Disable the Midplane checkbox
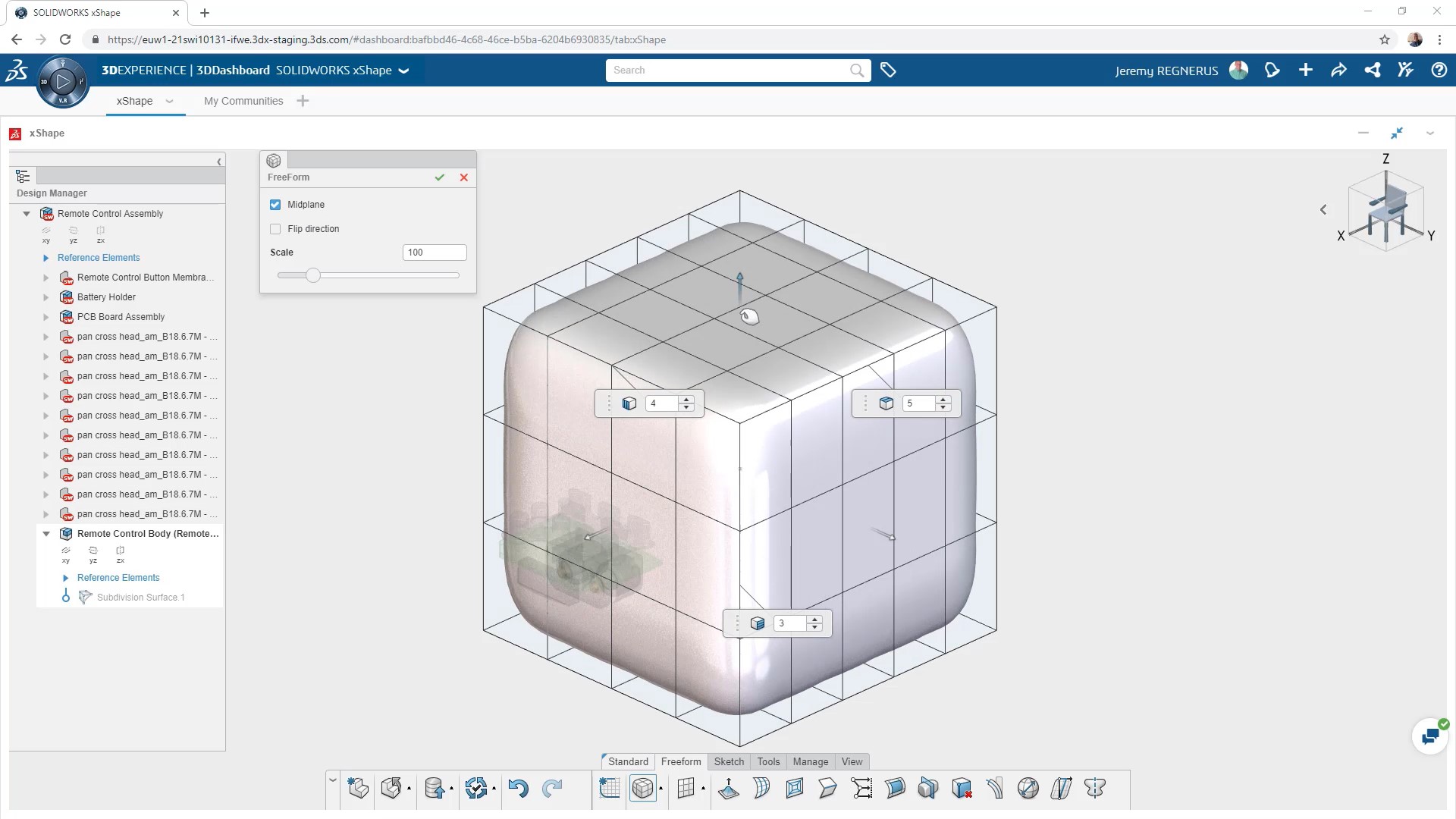 click(x=275, y=204)
